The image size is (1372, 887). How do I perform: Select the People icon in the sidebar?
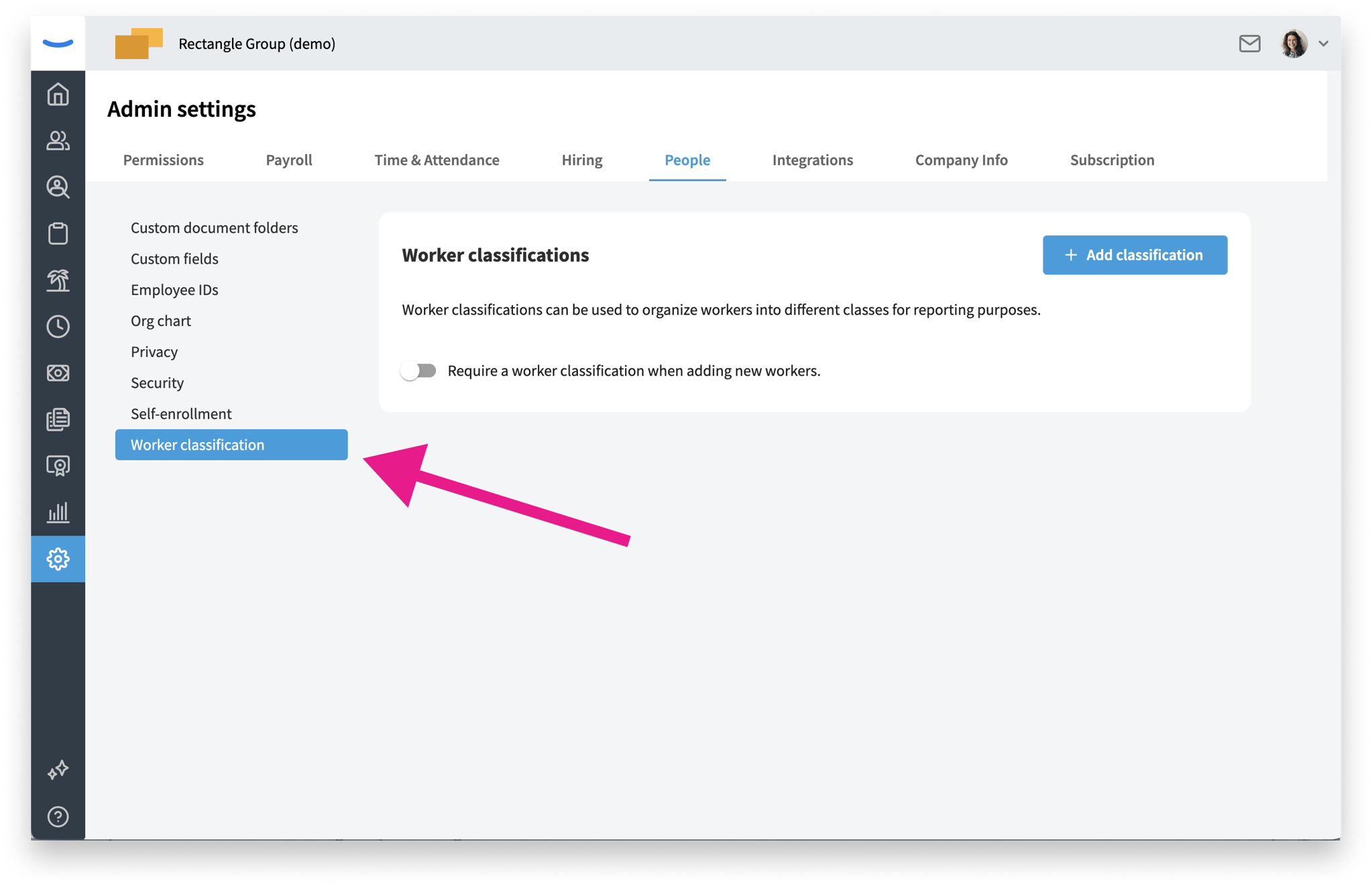pos(58,142)
